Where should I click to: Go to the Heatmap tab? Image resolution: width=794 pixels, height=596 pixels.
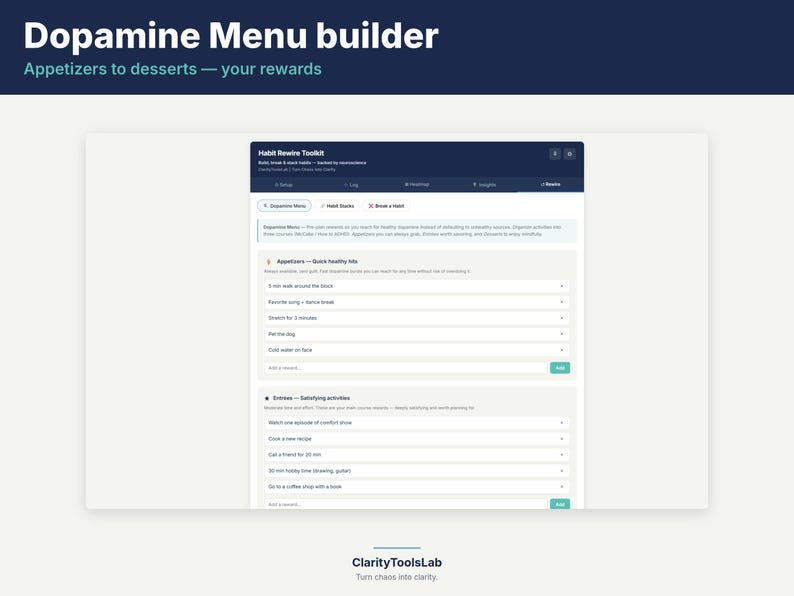(417, 184)
